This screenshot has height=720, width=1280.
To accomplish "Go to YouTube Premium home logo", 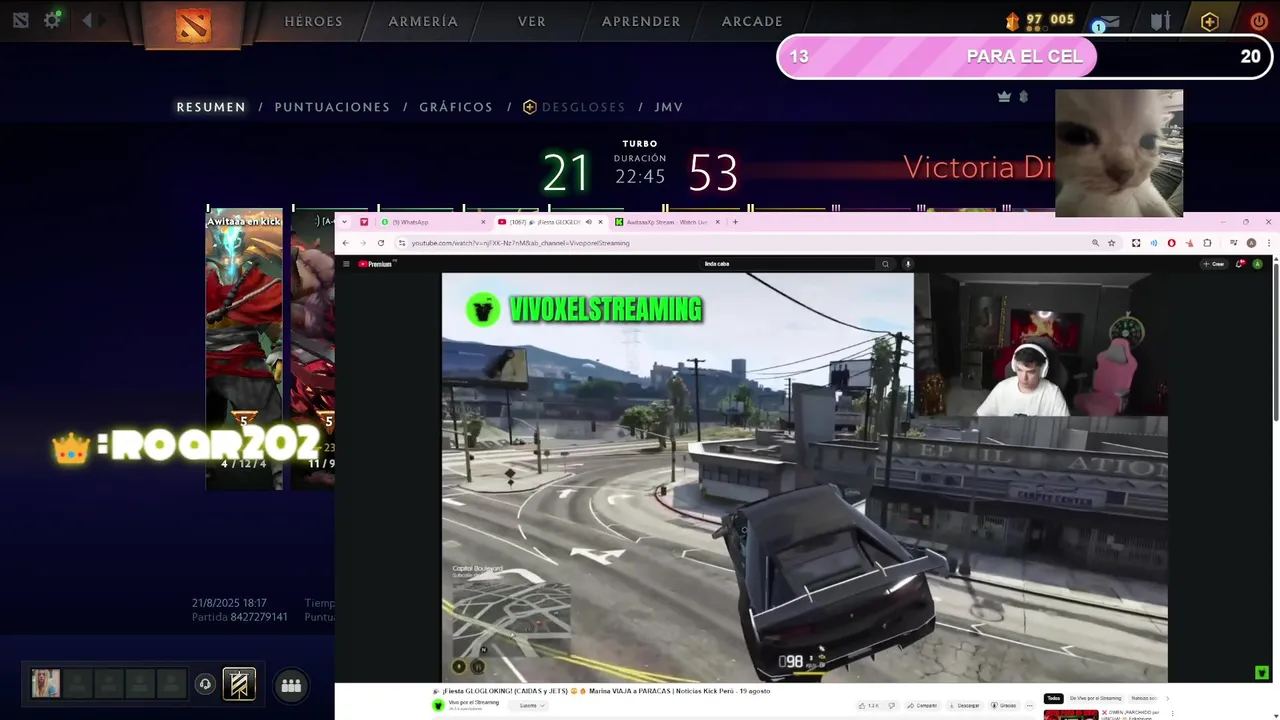I will (378, 264).
